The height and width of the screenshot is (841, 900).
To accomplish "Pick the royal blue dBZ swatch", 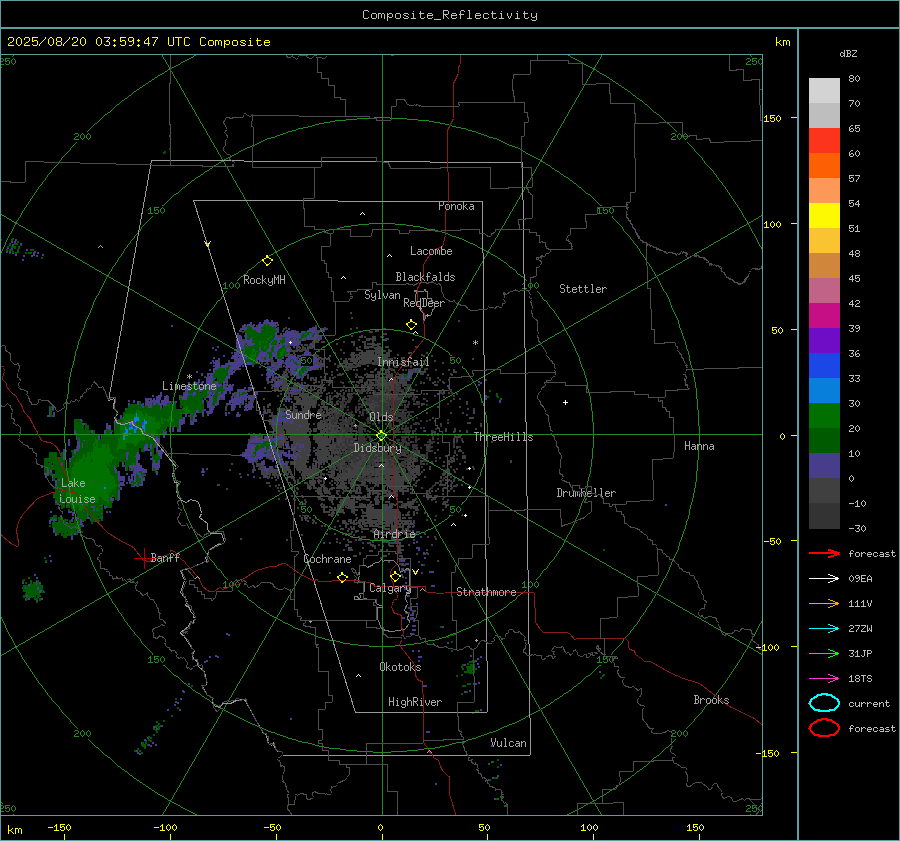I will coord(824,366).
